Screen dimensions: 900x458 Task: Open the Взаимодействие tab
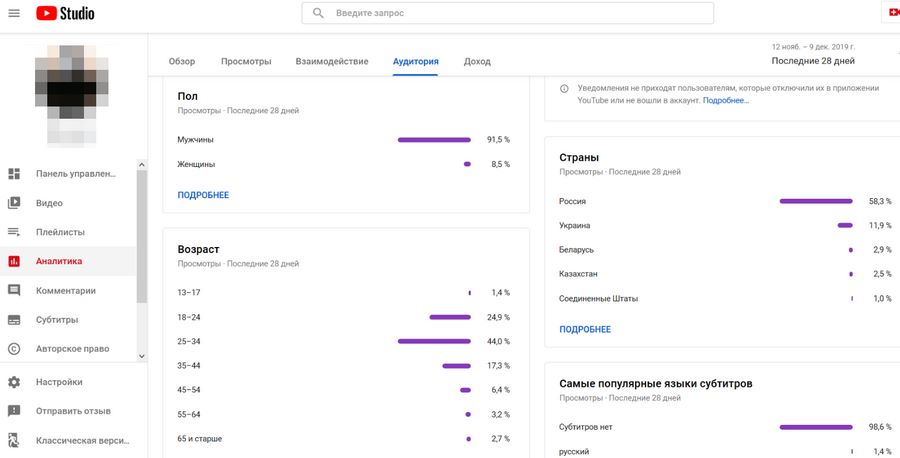tap(332, 61)
